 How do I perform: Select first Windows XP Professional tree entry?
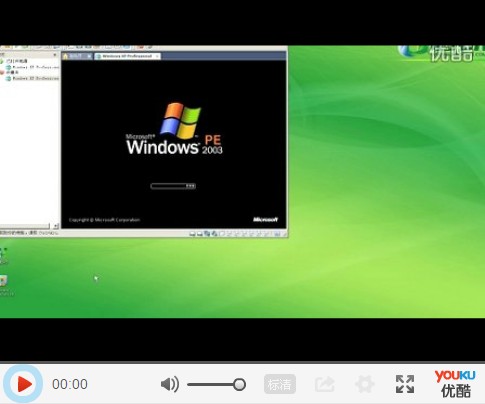(x=32, y=67)
